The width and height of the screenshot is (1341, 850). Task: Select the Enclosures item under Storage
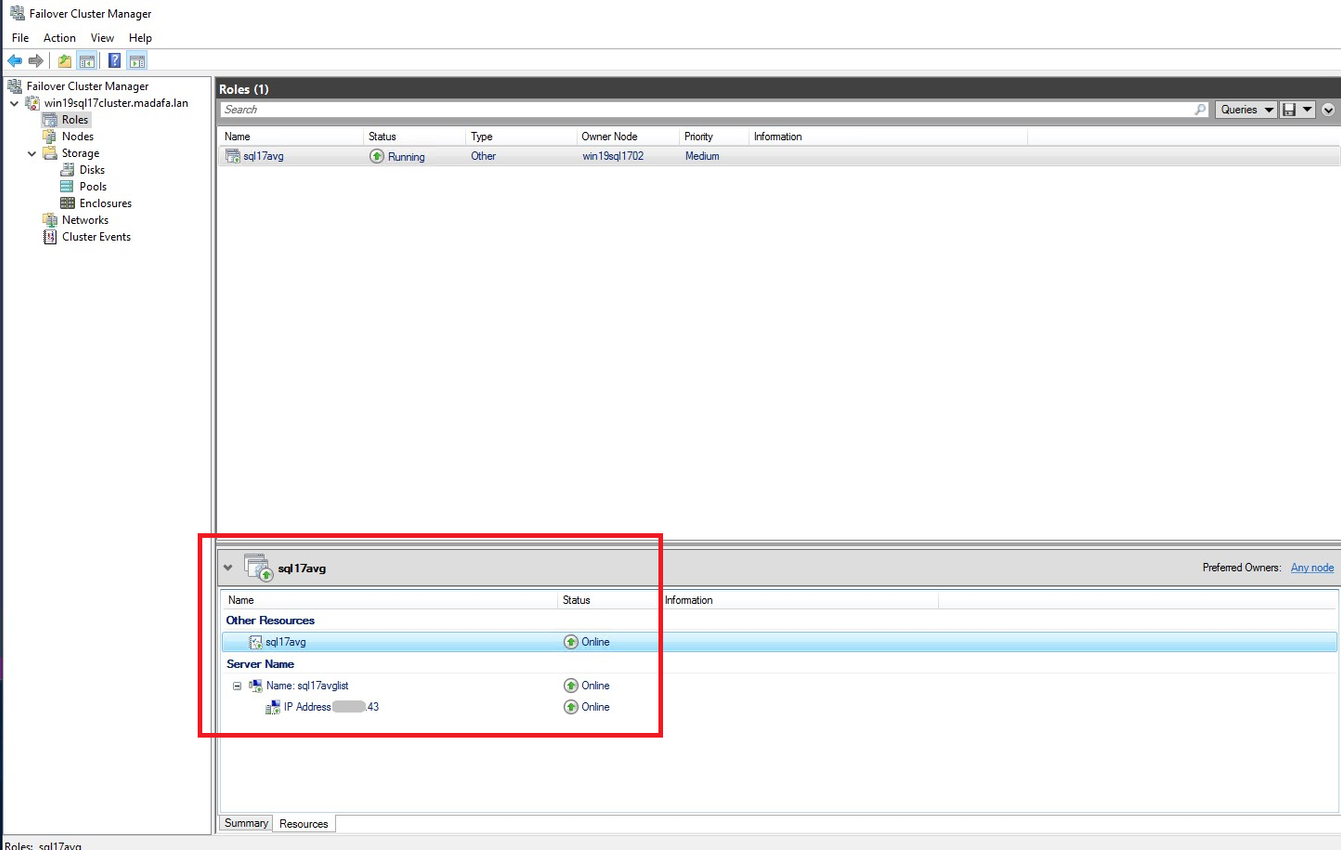(106, 203)
